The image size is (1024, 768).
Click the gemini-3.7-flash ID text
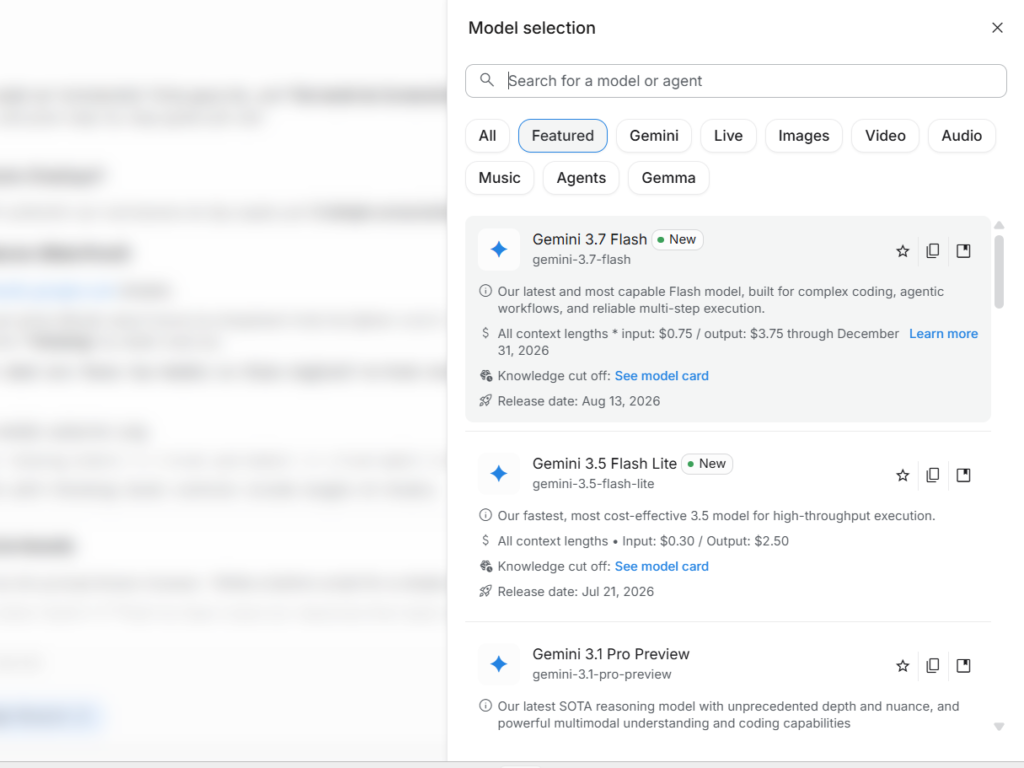[x=581, y=259]
